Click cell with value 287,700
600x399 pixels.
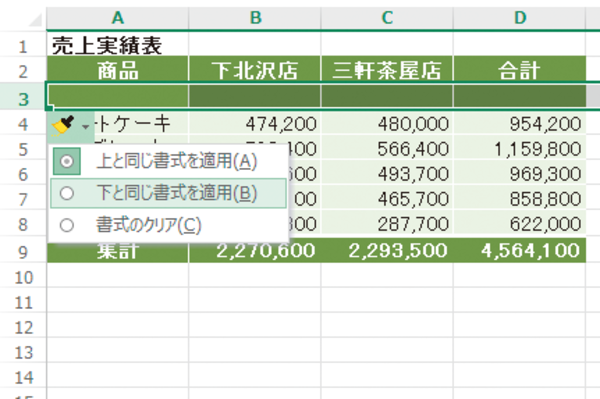[x=387, y=223]
